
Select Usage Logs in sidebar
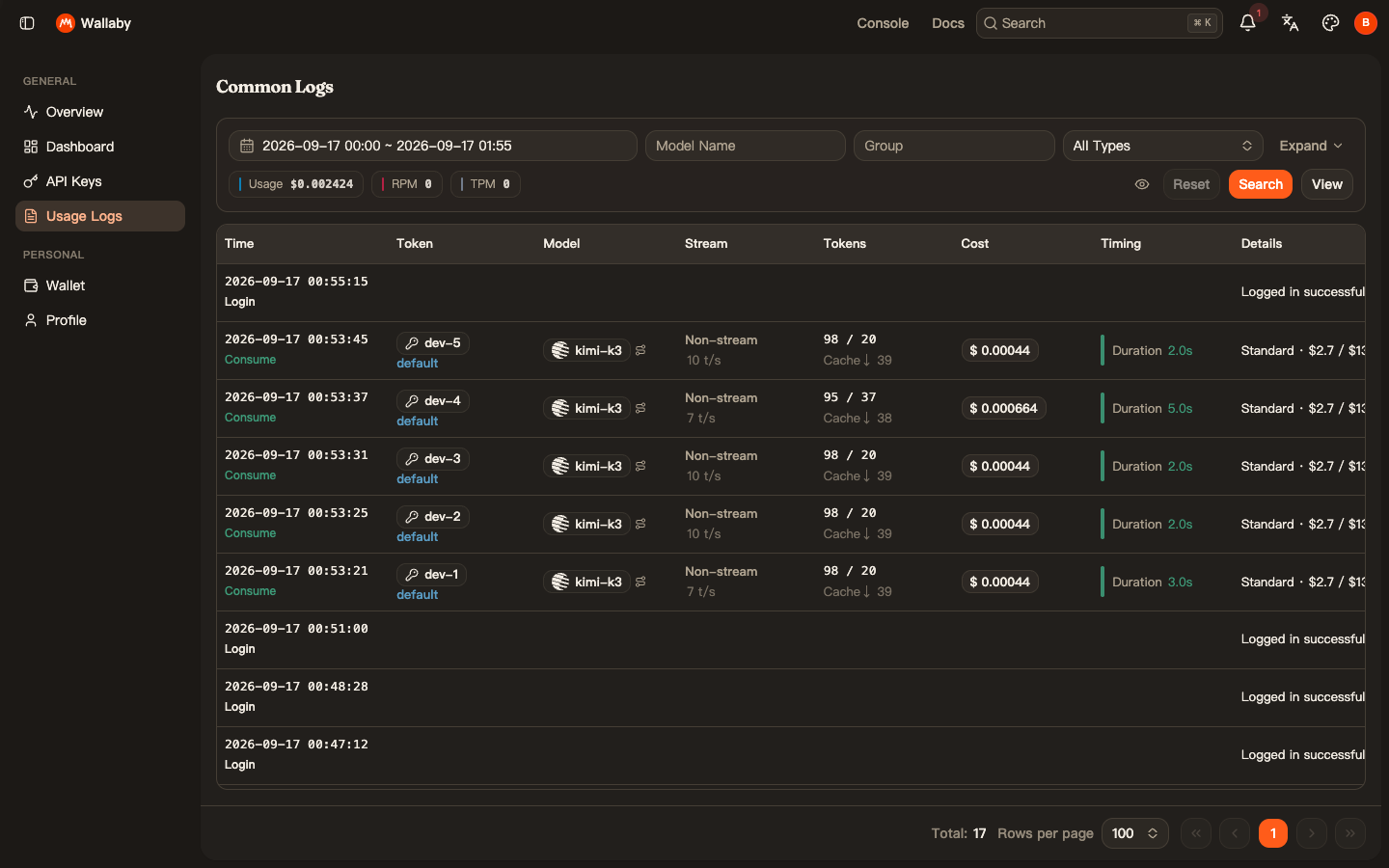click(x=100, y=216)
